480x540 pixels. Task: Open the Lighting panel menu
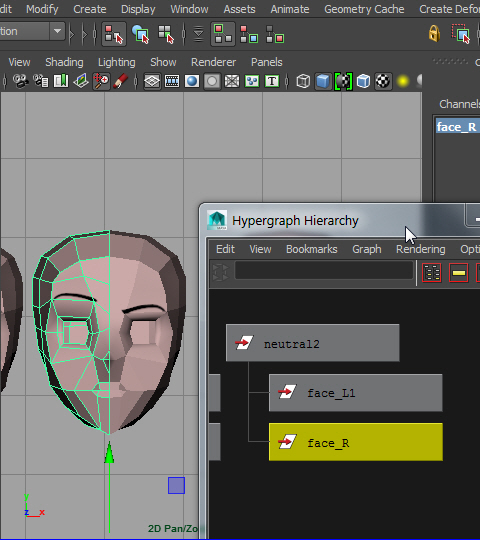(117, 62)
